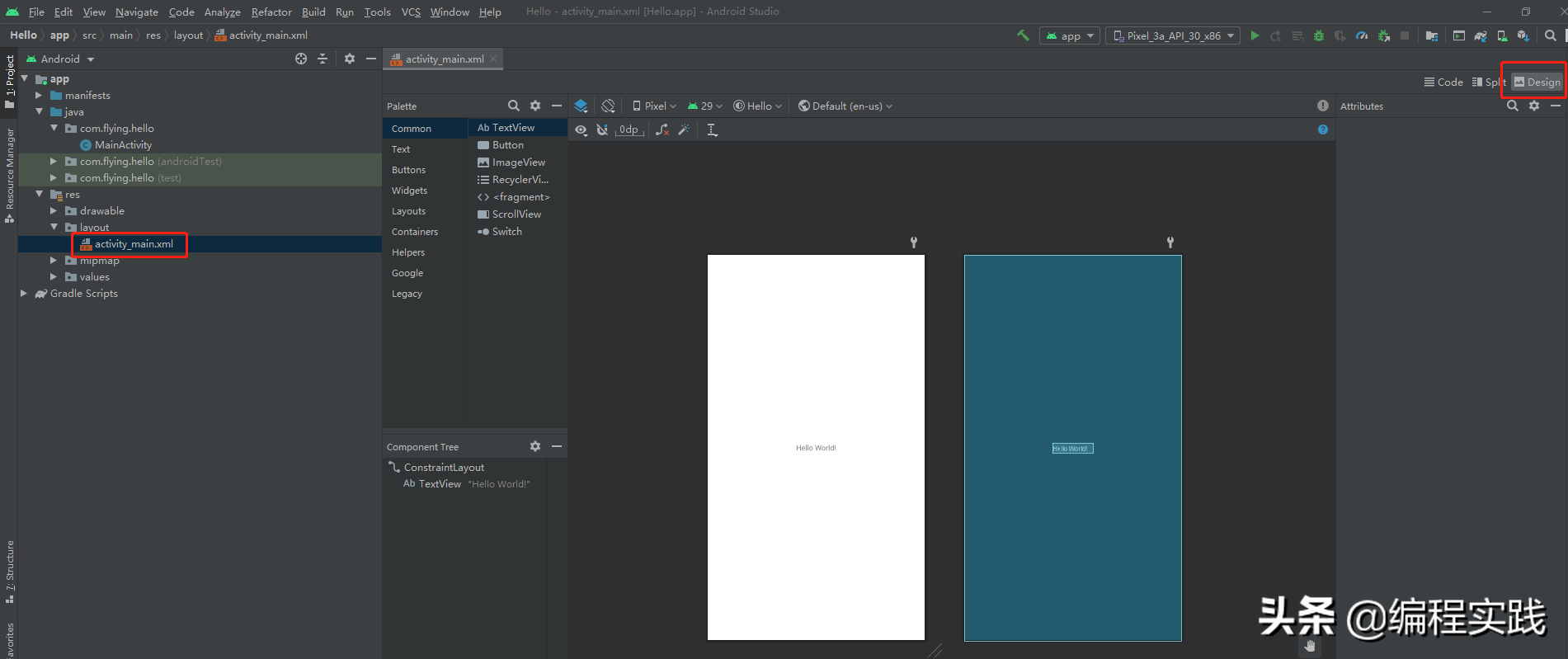Select Hello World text in blueprint view
The width and height of the screenshot is (1568, 659).
(x=1072, y=448)
